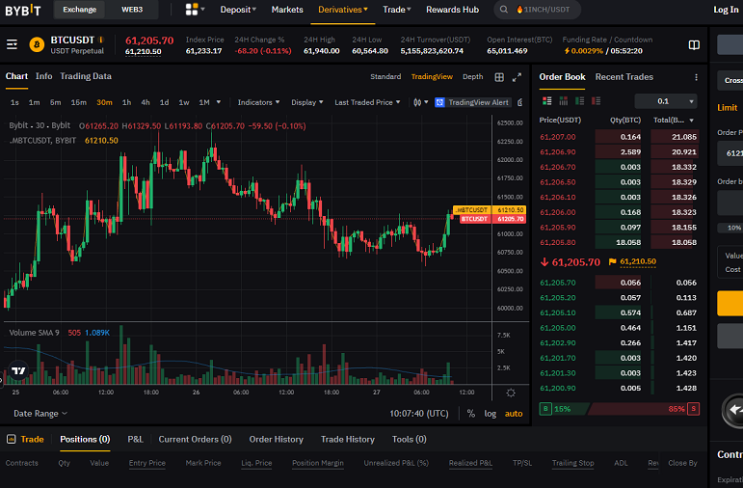Image resolution: width=743 pixels, height=488 pixels.
Task: Open the P&L tab
Action: point(135,439)
